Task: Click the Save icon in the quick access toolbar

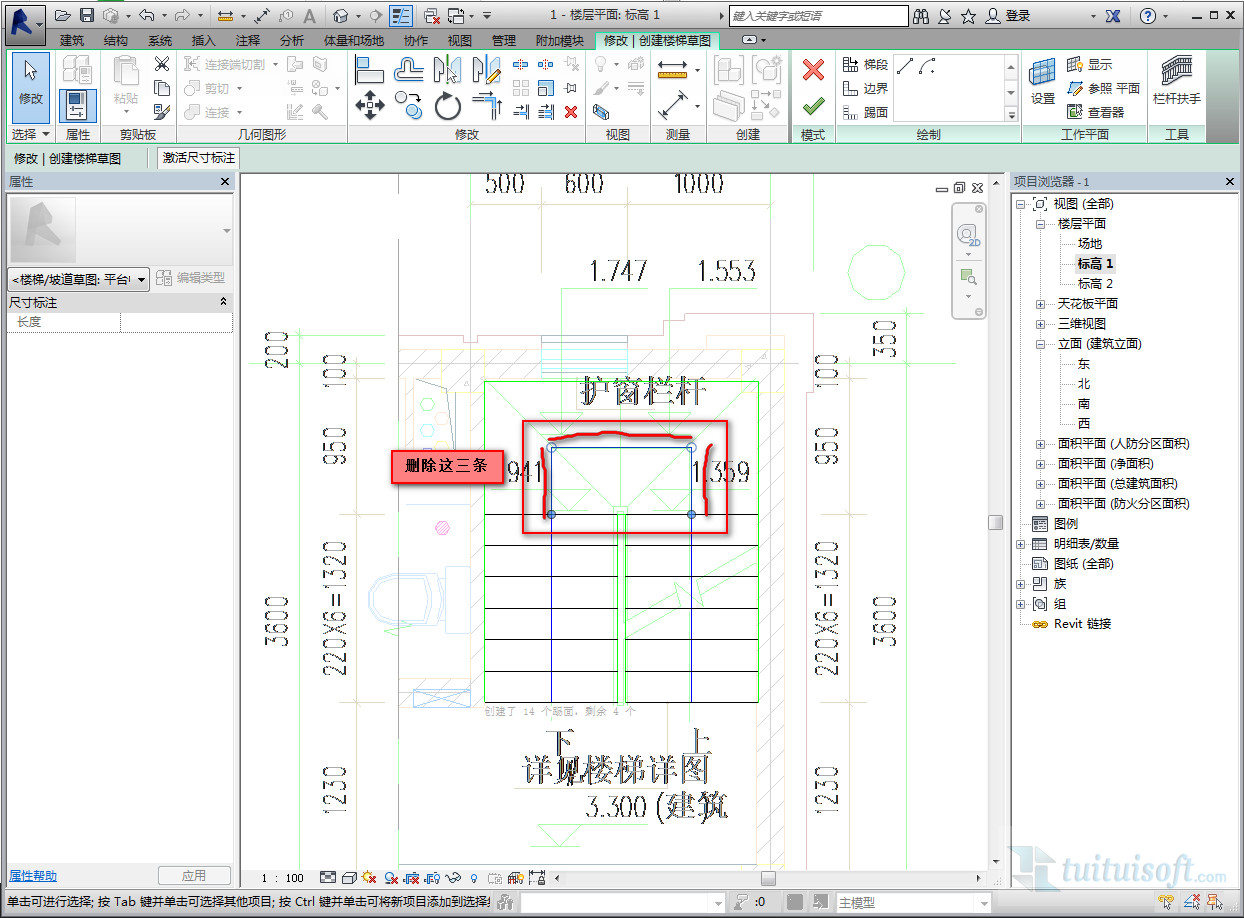Action: tap(87, 16)
